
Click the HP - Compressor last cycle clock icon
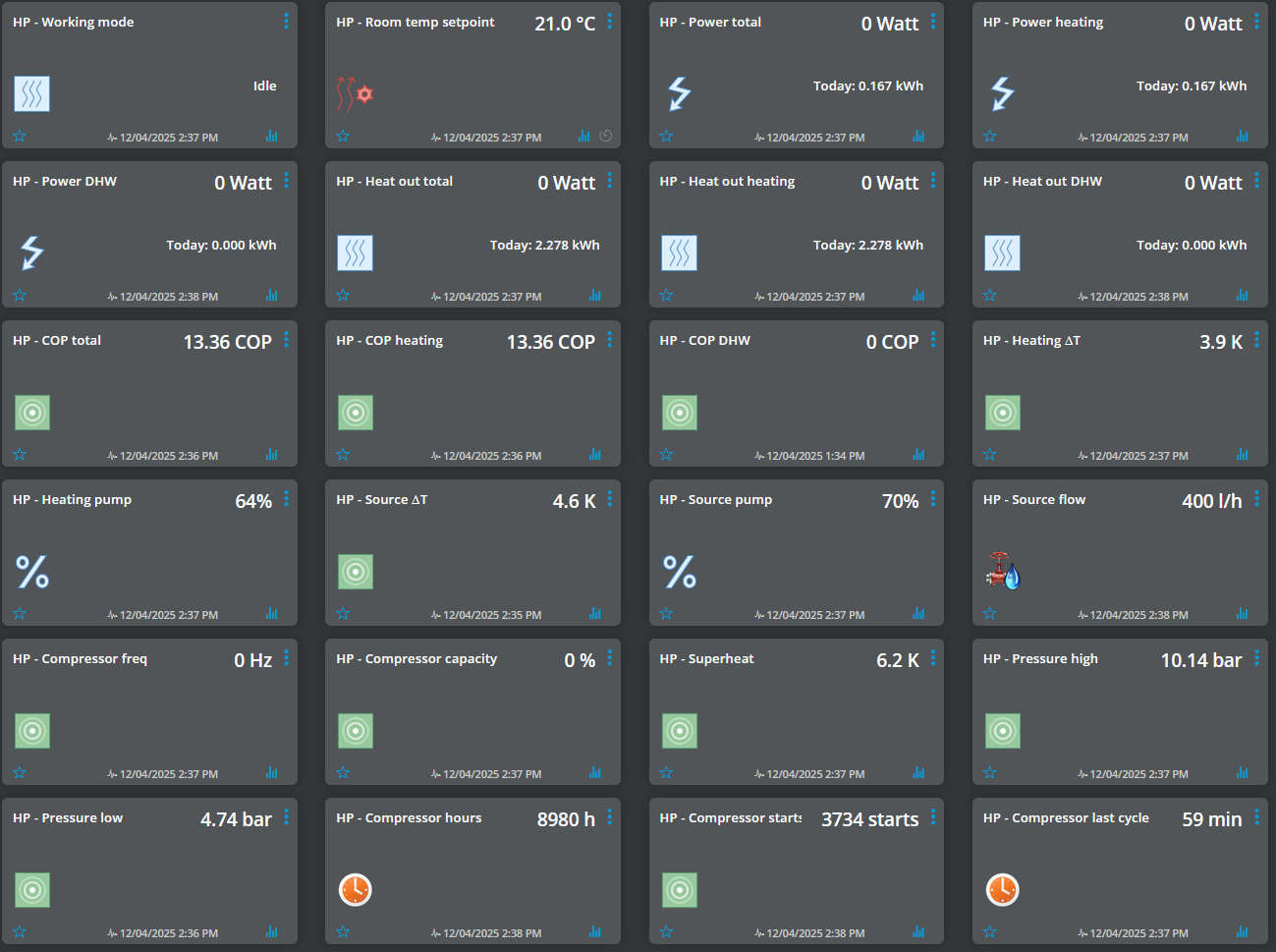(x=1002, y=889)
